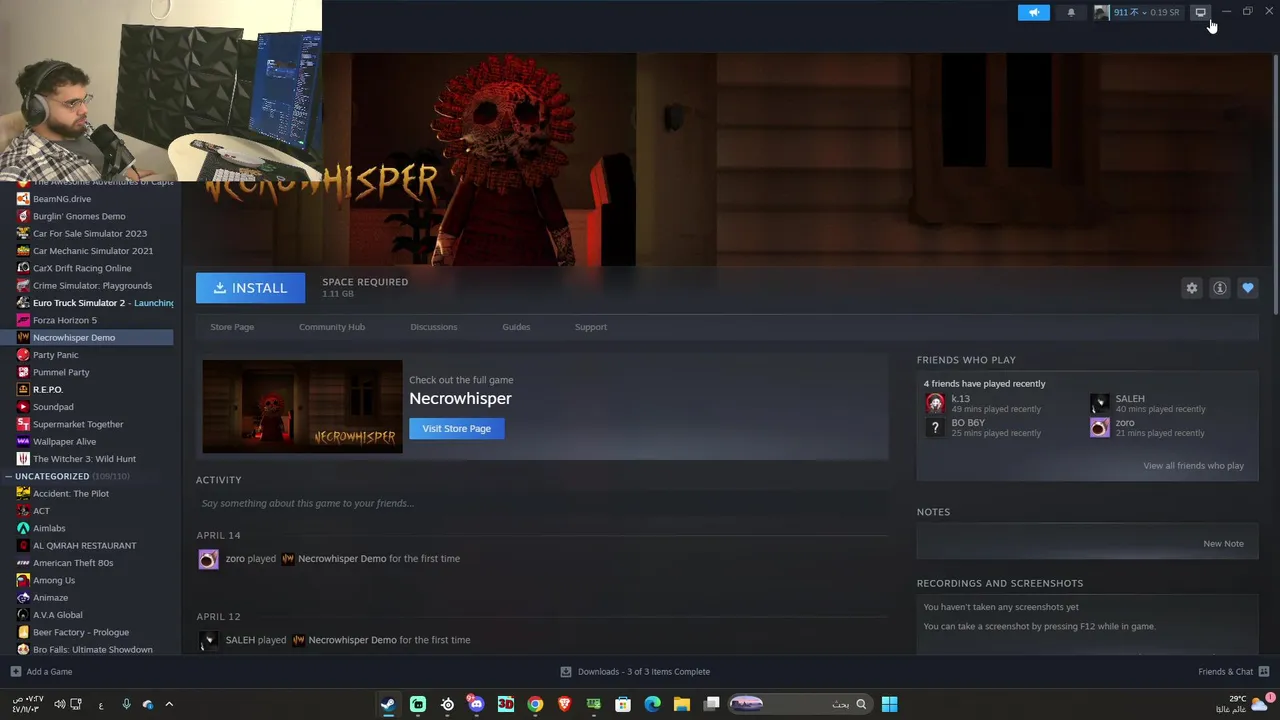Open the Community Hub tab
Screen dimensions: 1280x720
[332, 327]
